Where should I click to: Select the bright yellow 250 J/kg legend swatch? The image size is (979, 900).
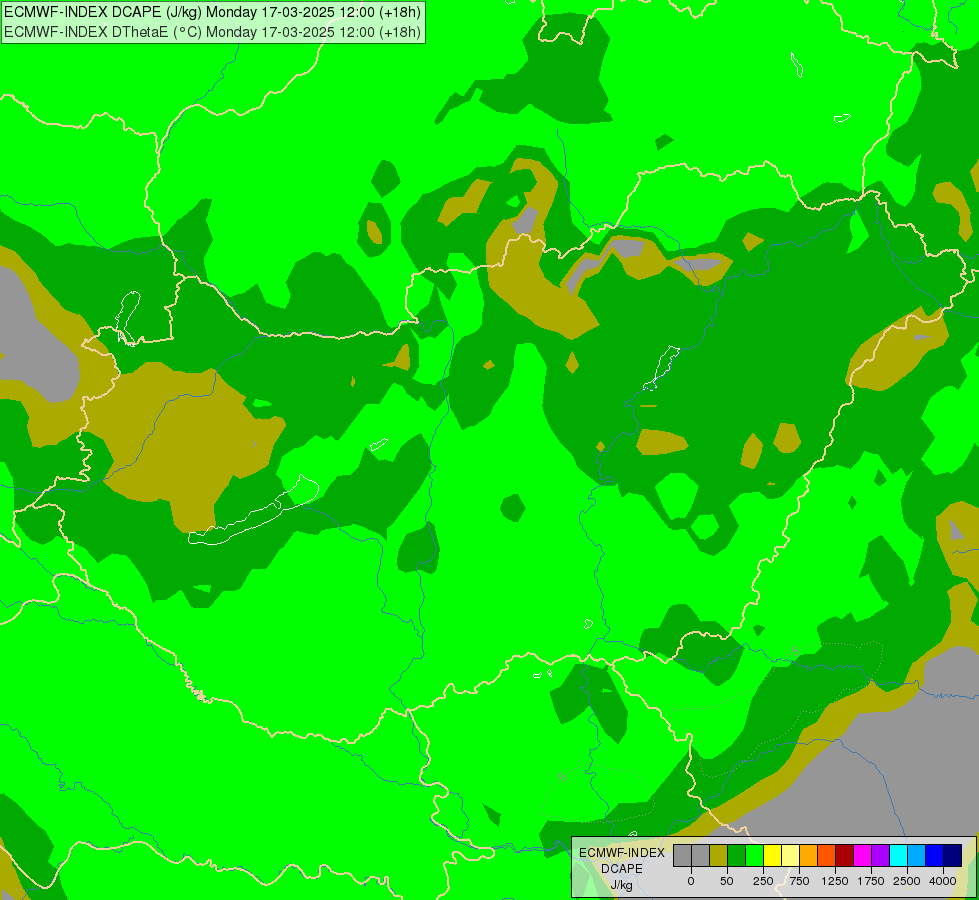[x=772, y=856]
